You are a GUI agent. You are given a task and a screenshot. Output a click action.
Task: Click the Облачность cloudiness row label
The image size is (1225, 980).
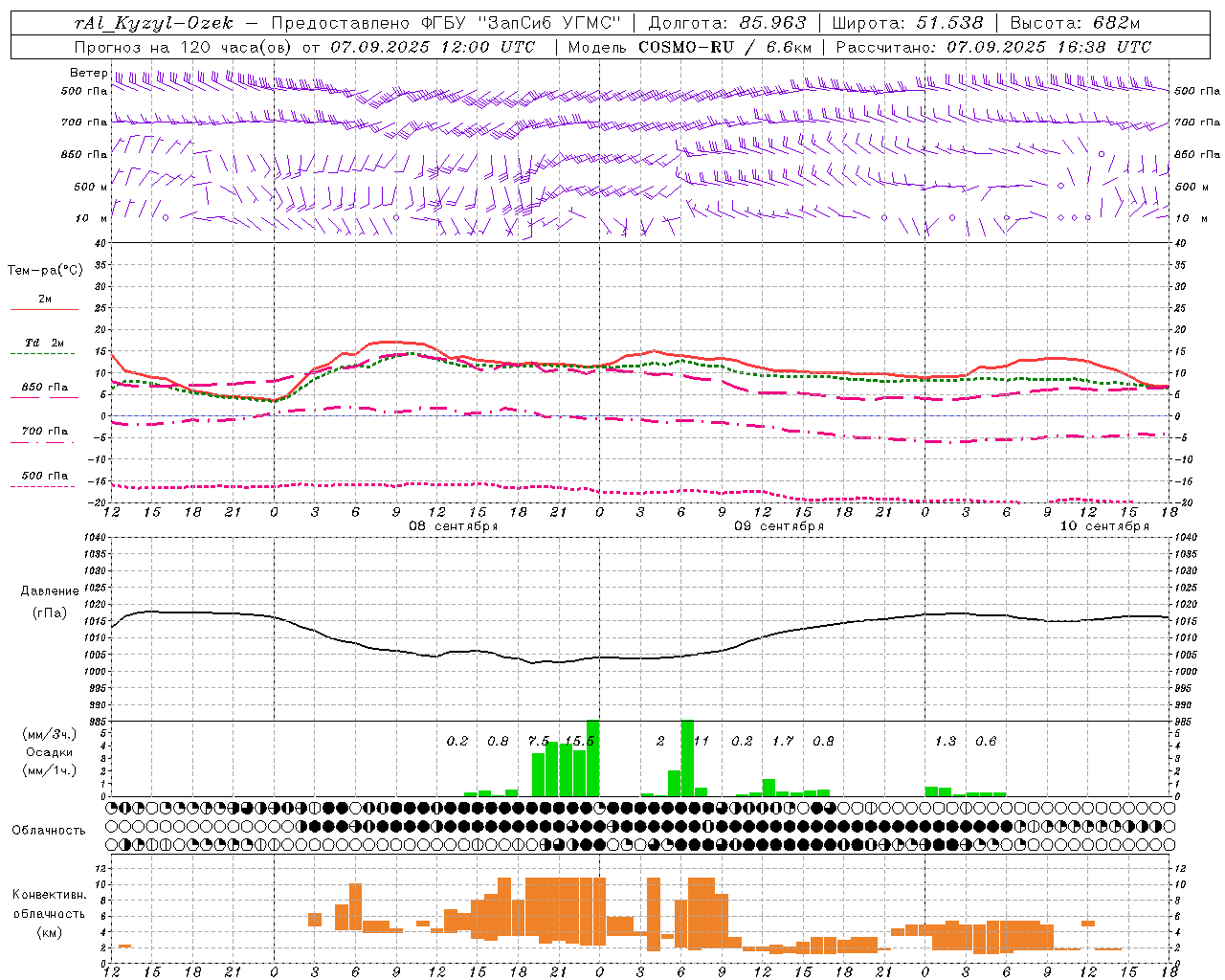[x=49, y=831]
